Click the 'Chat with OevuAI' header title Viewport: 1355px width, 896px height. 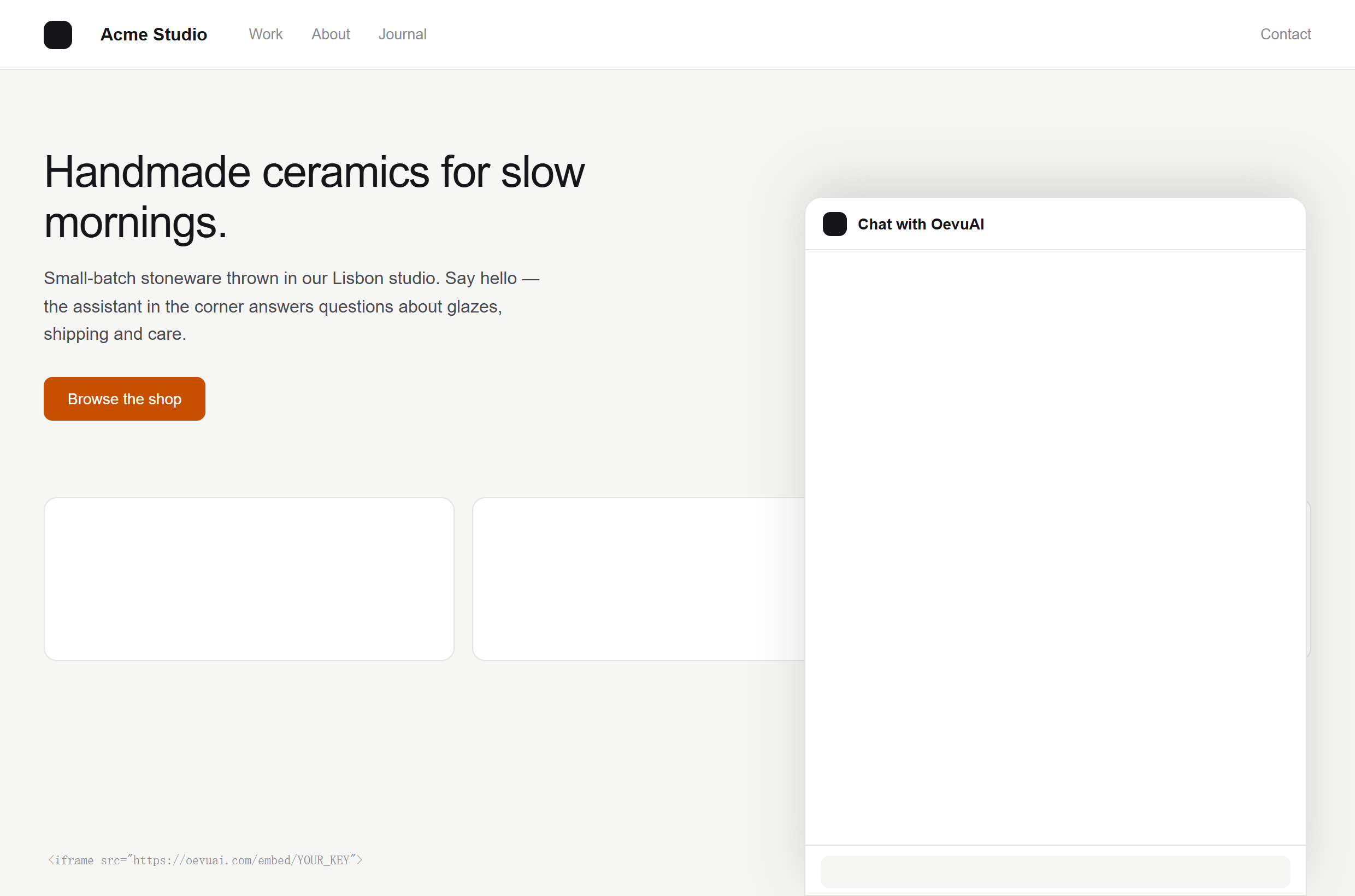click(921, 224)
